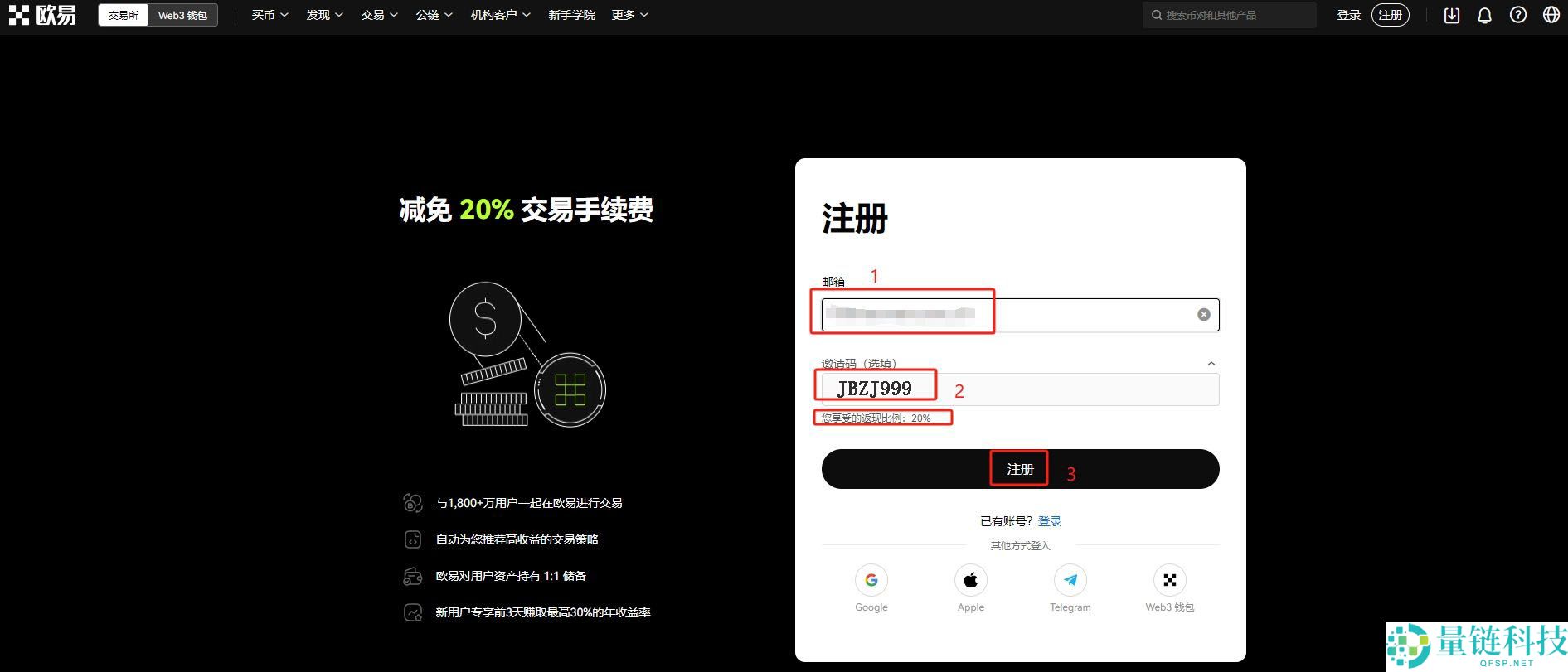Click the search magnifier icon
Image resolution: width=1568 pixels, height=672 pixels.
tap(1157, 15)
